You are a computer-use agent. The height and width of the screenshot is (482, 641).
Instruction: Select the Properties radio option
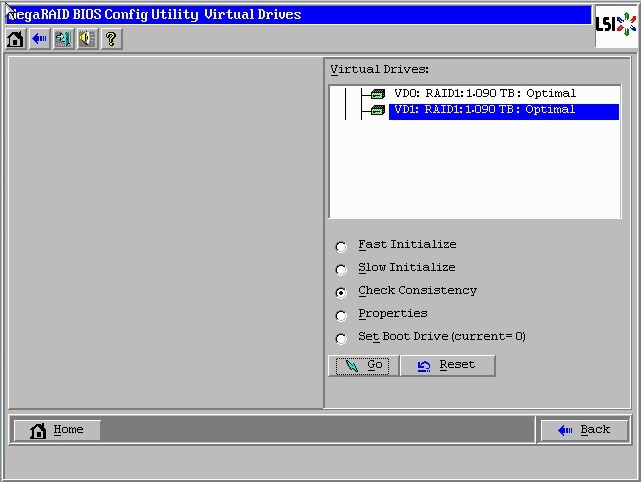tap(342, 315)
